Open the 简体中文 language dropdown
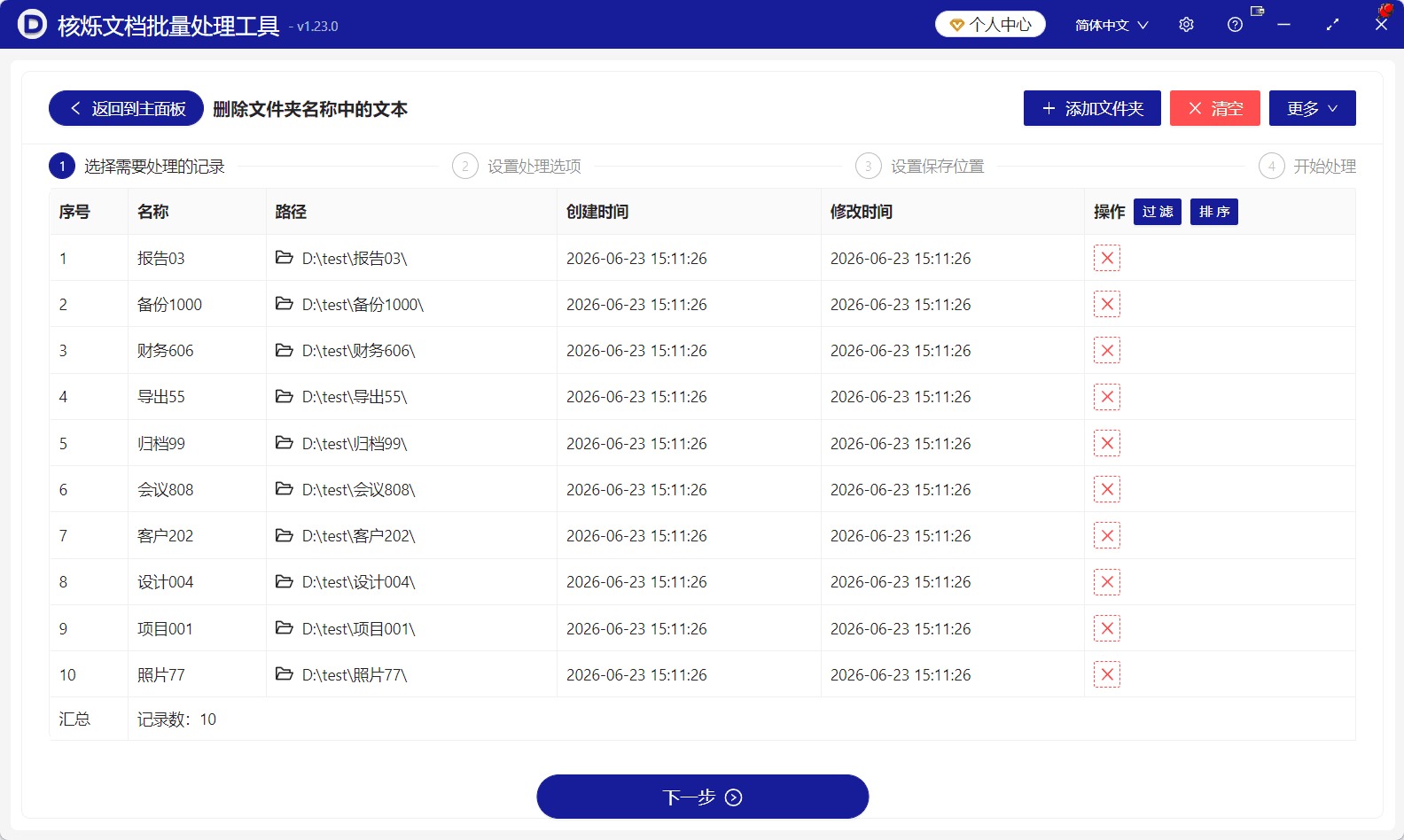The height and width of the screenshot is (840, 1404). 1111,25
